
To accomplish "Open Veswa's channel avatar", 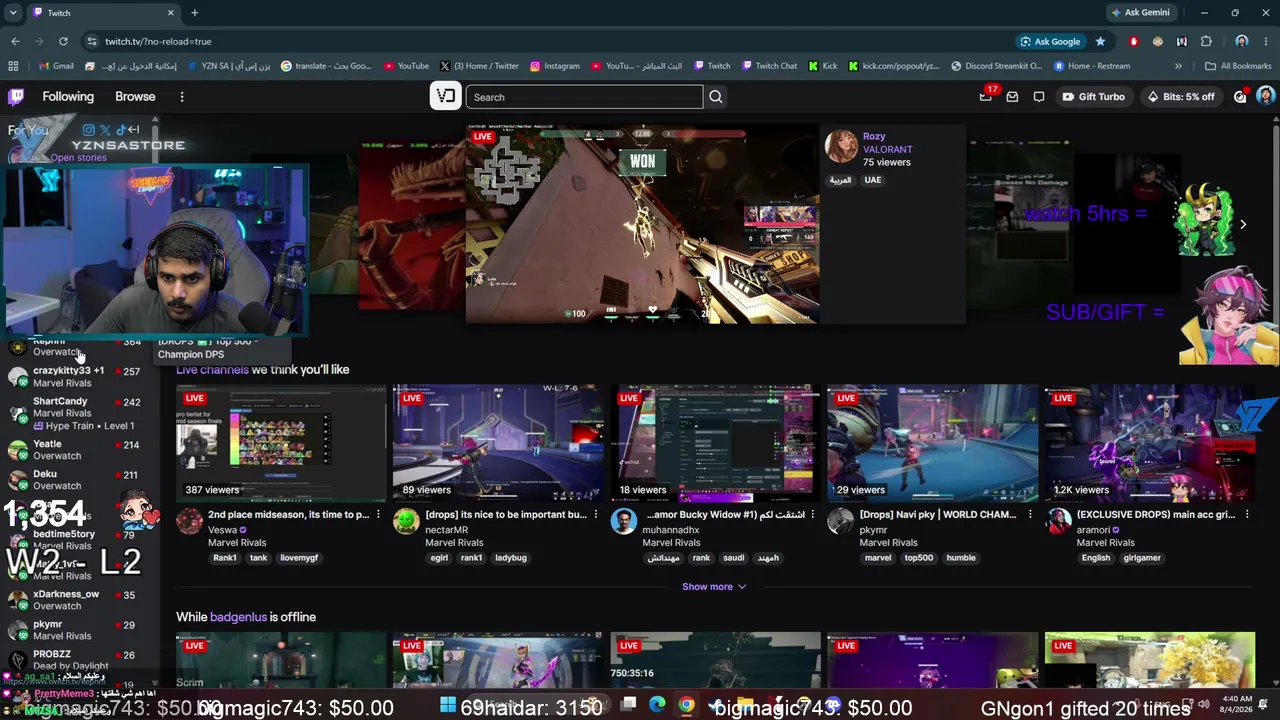I will click(x=189, y=521).
